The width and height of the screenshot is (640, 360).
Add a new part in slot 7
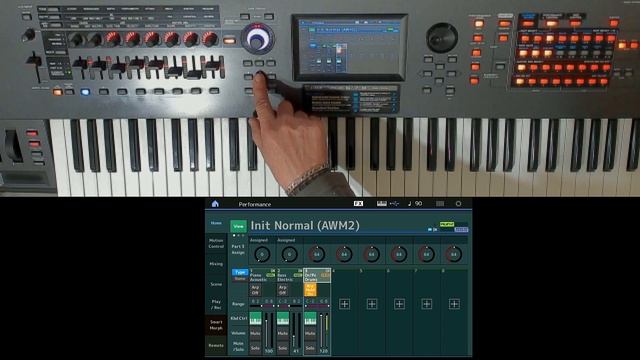coord(427,304)
